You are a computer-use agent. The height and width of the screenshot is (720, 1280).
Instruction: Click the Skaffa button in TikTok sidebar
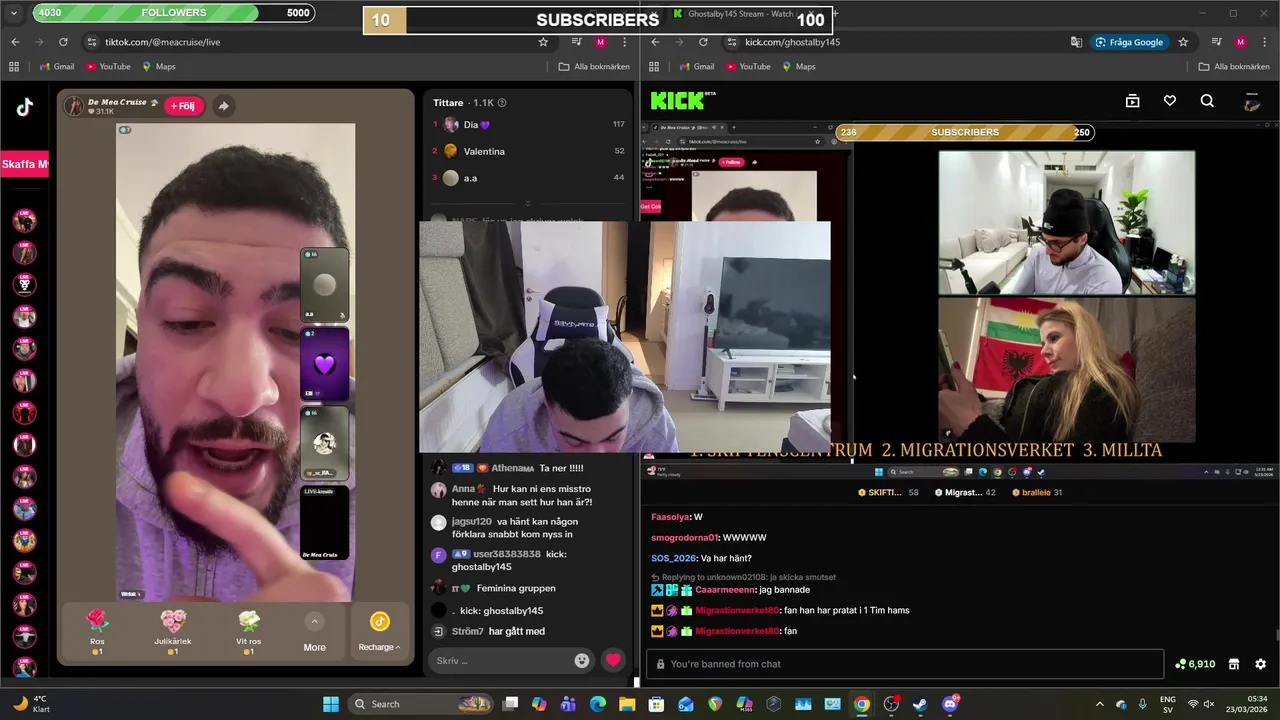coord(25,164)
